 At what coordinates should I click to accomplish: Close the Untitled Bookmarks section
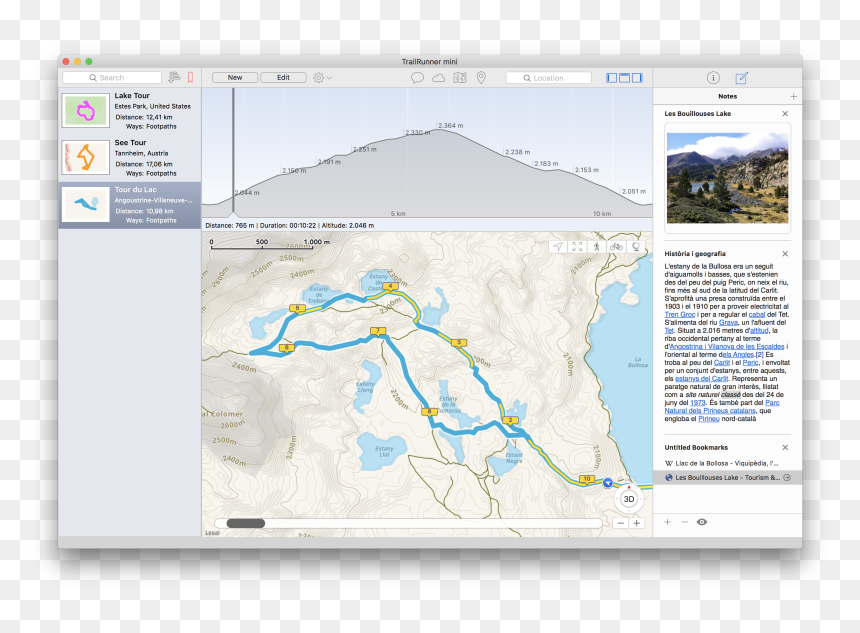pos(785,448)
